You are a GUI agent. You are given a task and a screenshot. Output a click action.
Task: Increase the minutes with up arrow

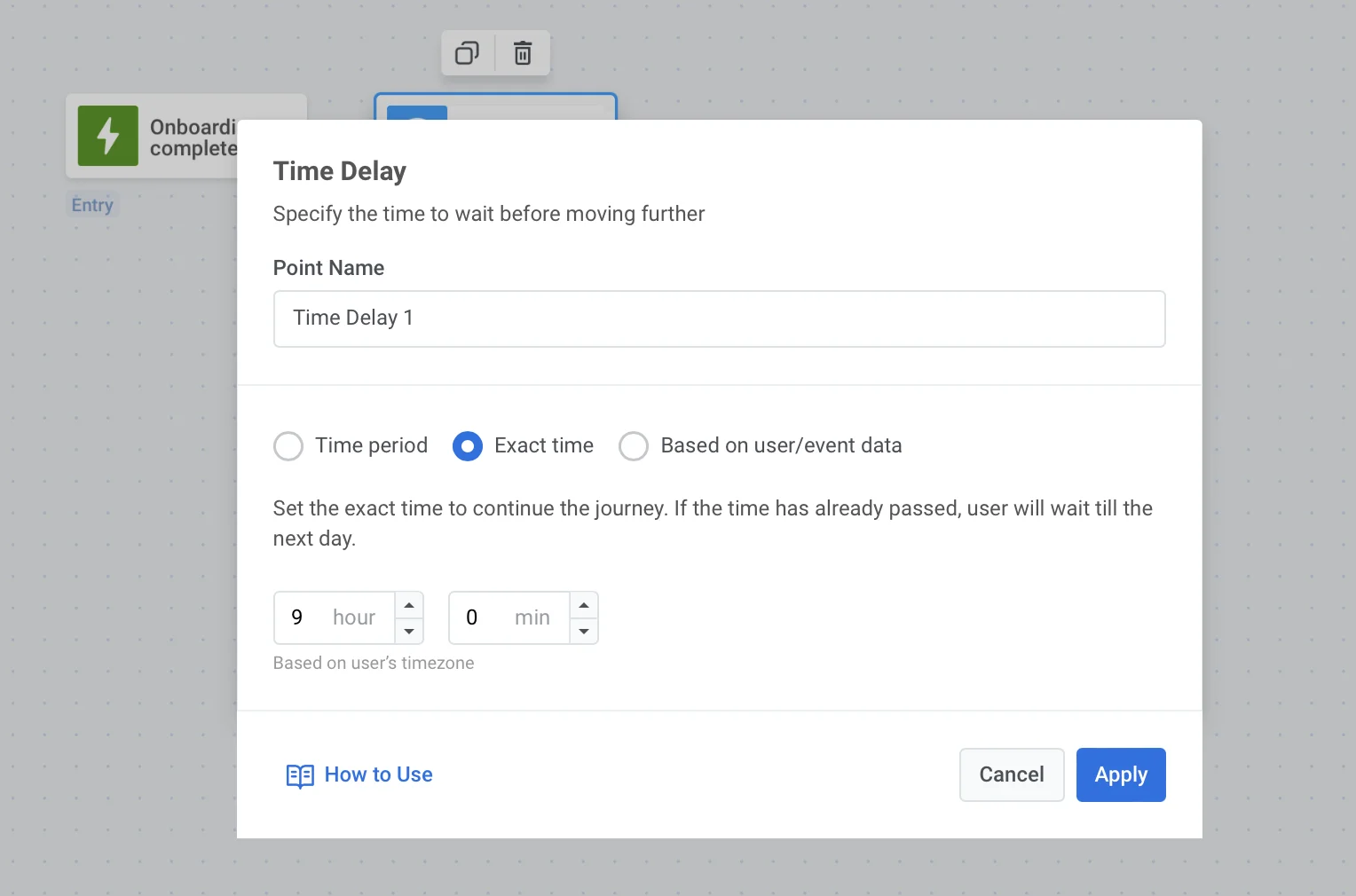(x=584, y=605)
